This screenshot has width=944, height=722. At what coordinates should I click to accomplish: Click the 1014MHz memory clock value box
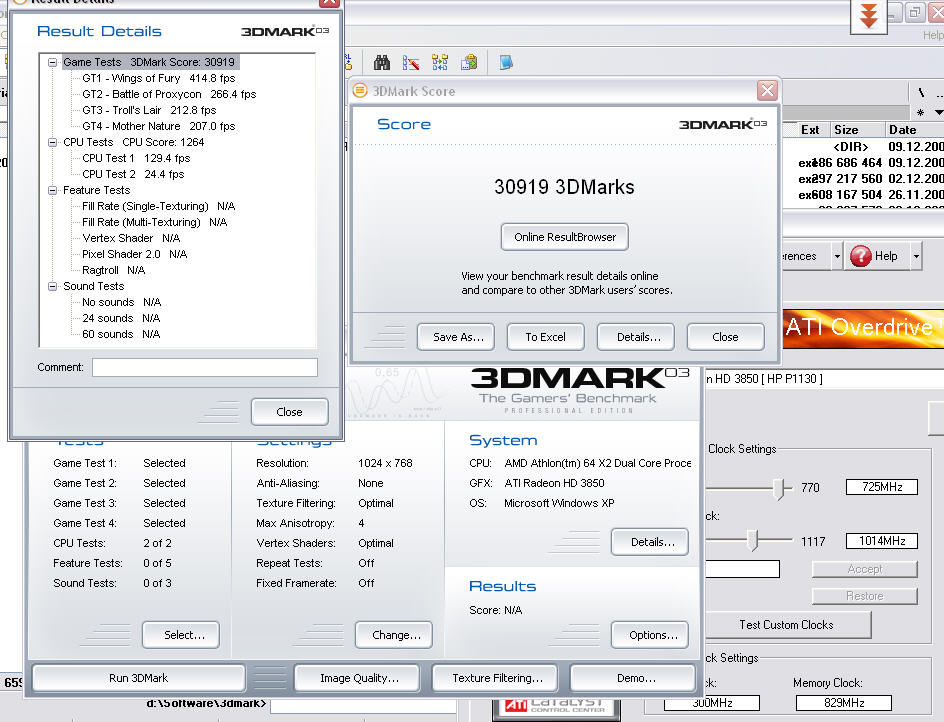pyautogui.click(x=882, y=541)
